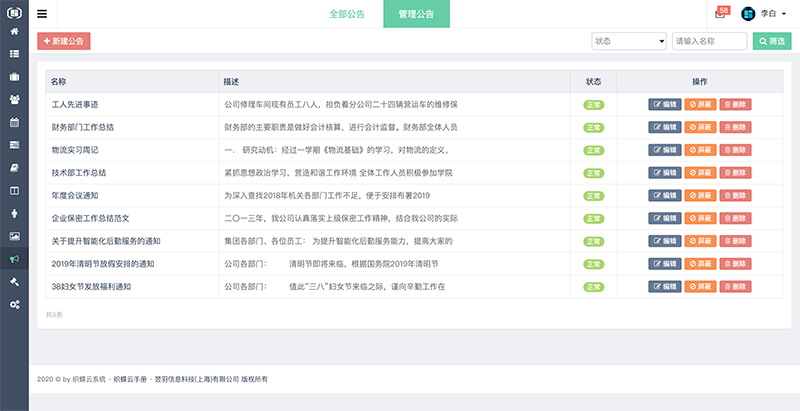The height and width of the screenshot is (411, 800).
Task: Delete the 企业保密工作总结范文 announcement
Action: (x=736, y=218)
